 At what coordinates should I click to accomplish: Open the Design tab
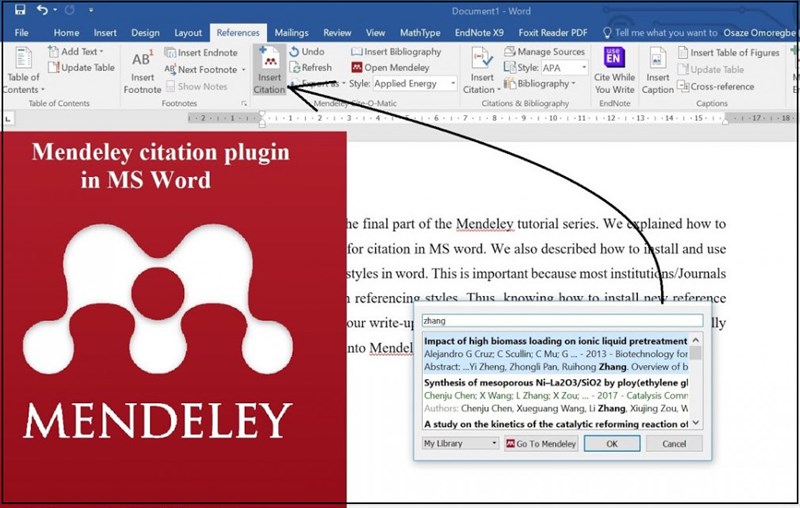pos(145,33)
